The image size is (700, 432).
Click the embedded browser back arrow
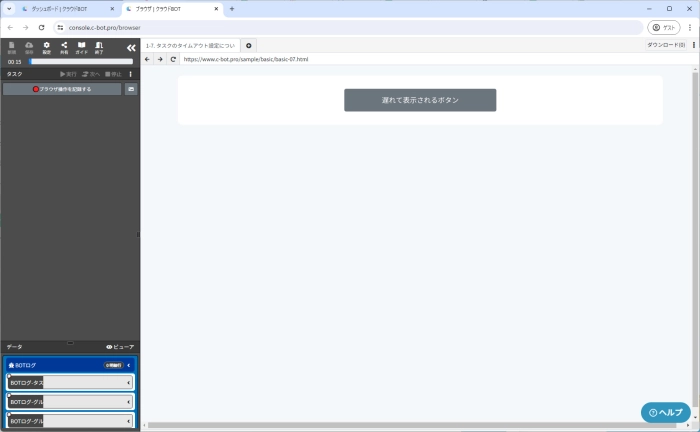pos(148,59)
